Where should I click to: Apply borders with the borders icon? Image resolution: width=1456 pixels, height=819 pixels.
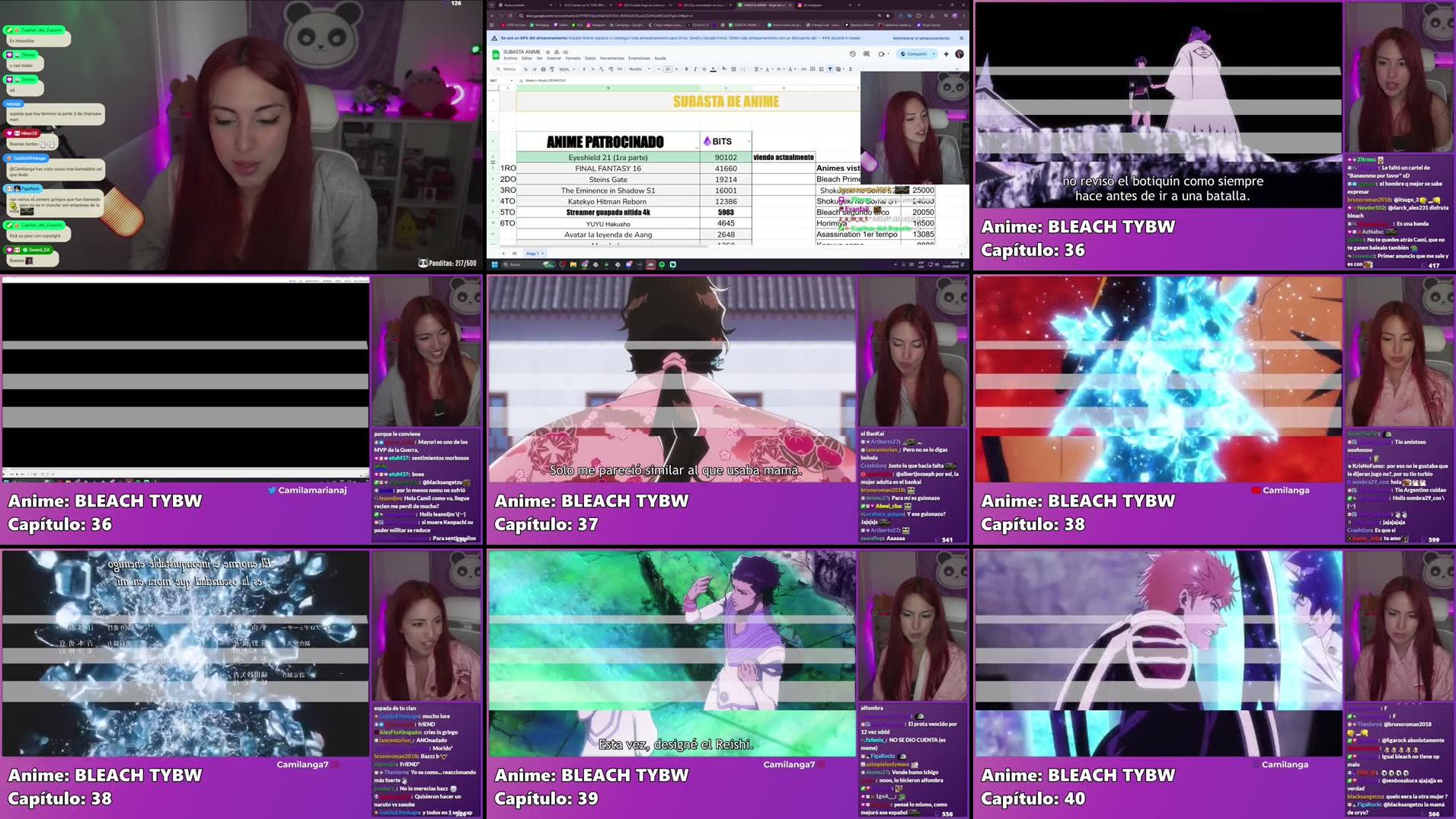click(x=733, y=69)
